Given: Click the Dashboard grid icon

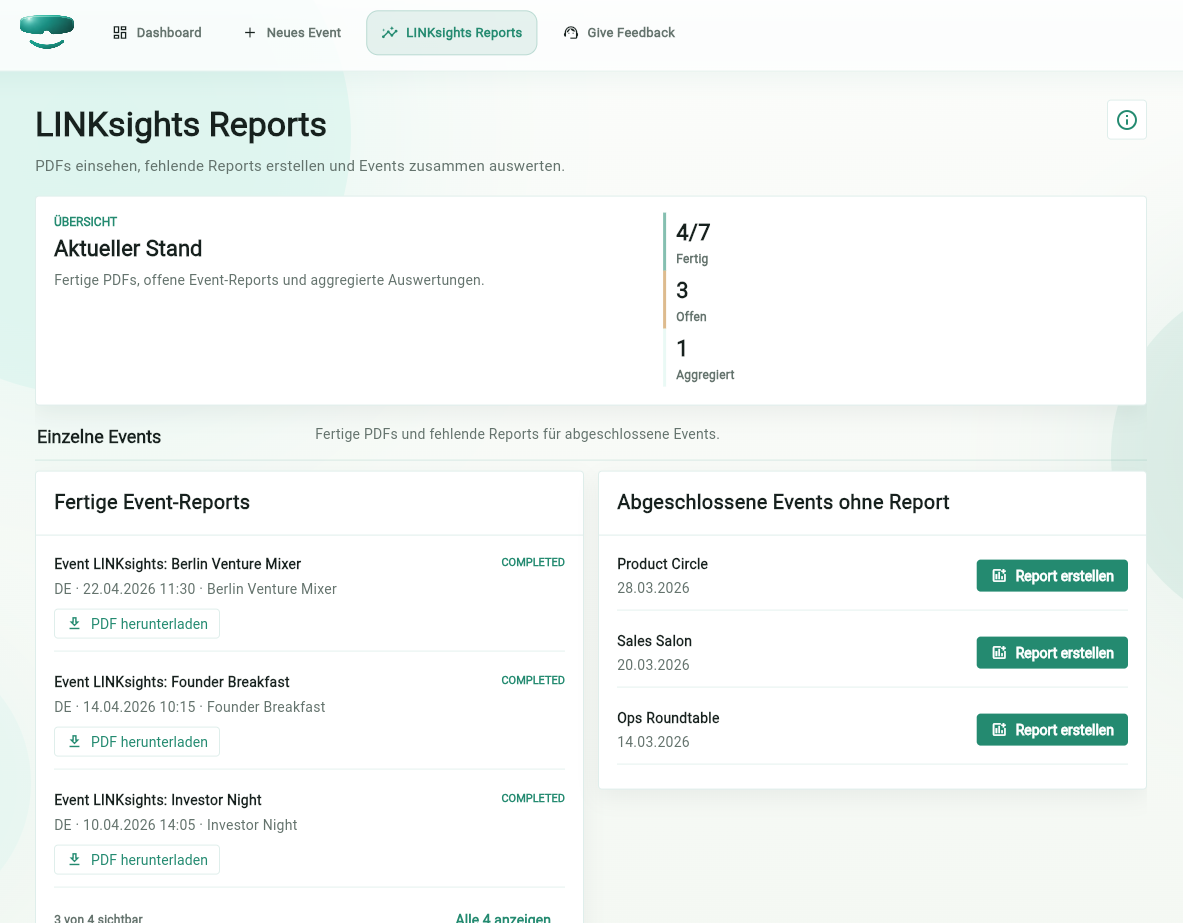Looking at the screenshot, I should click(x=120, y=32).
